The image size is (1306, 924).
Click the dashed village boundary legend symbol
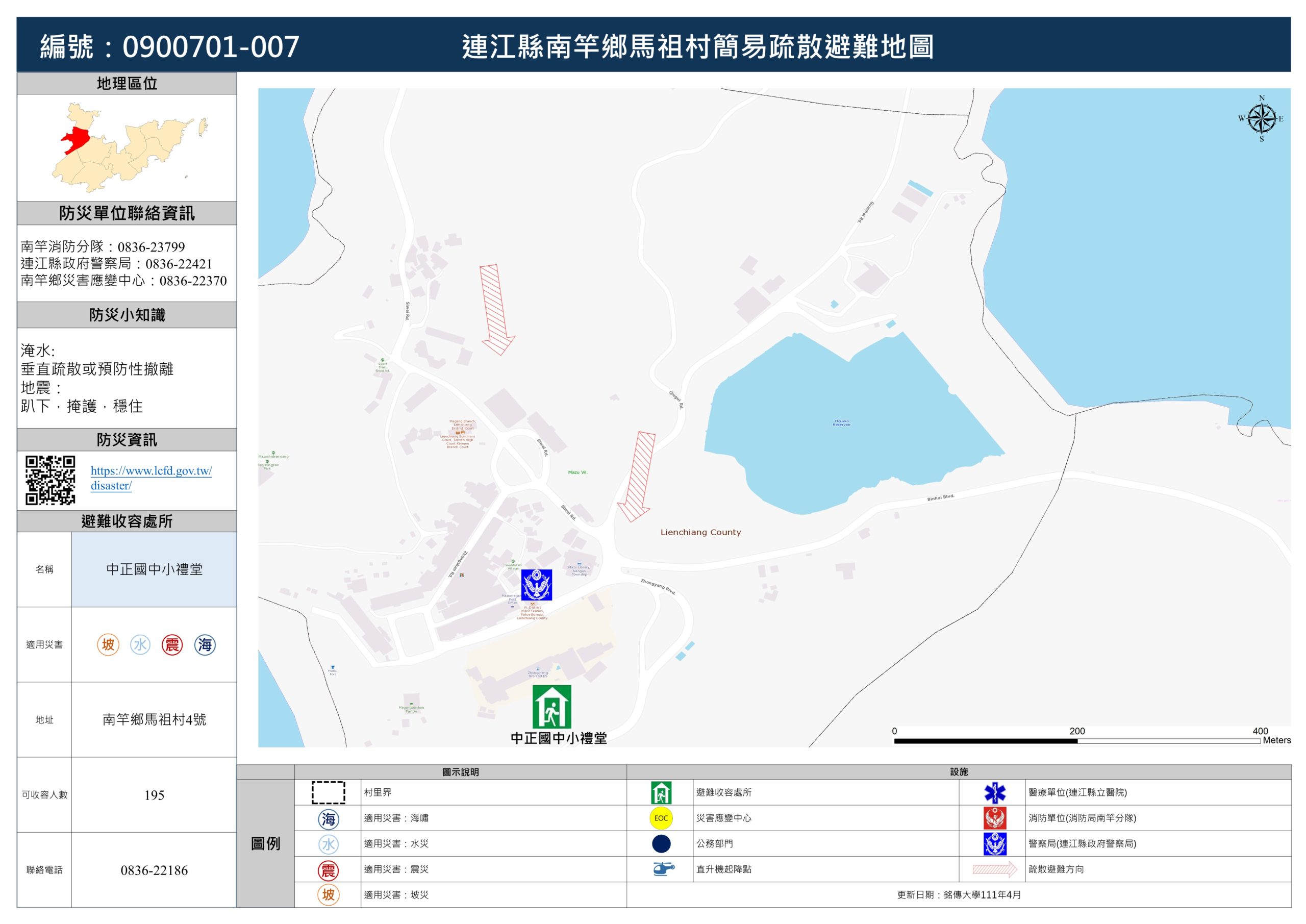(x=328, y=792)
